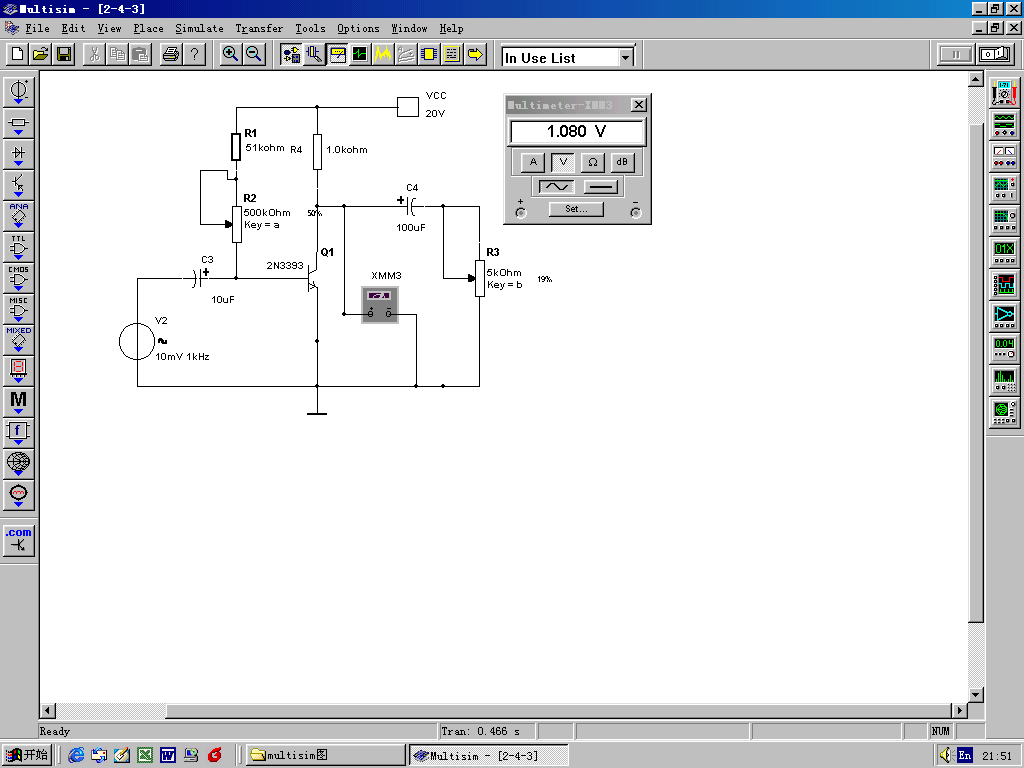Screen dimensions: 1024x768
Task: Click the Transfer yellow arrow button
Action: [x=475, y=54]
